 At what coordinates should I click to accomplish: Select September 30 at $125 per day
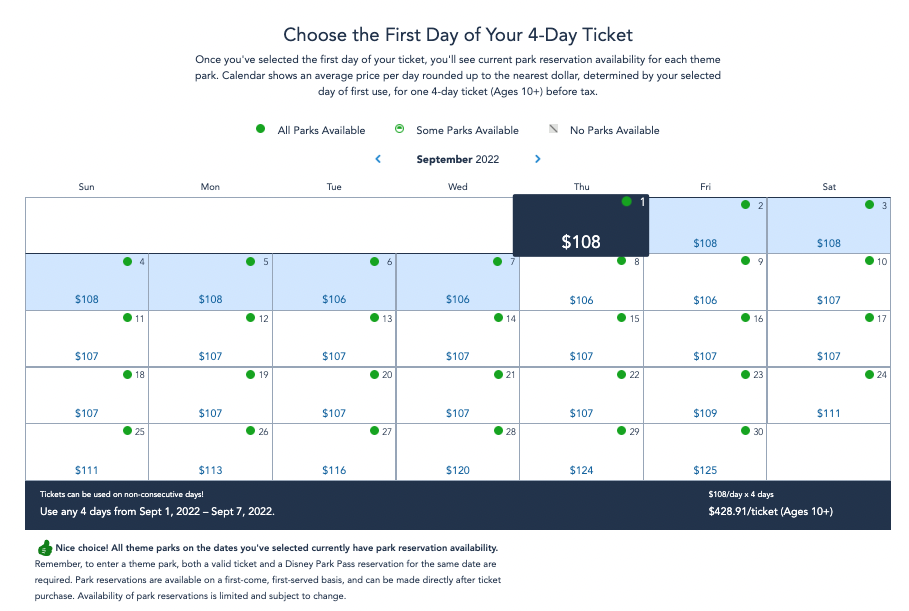(x=705, y=452)
